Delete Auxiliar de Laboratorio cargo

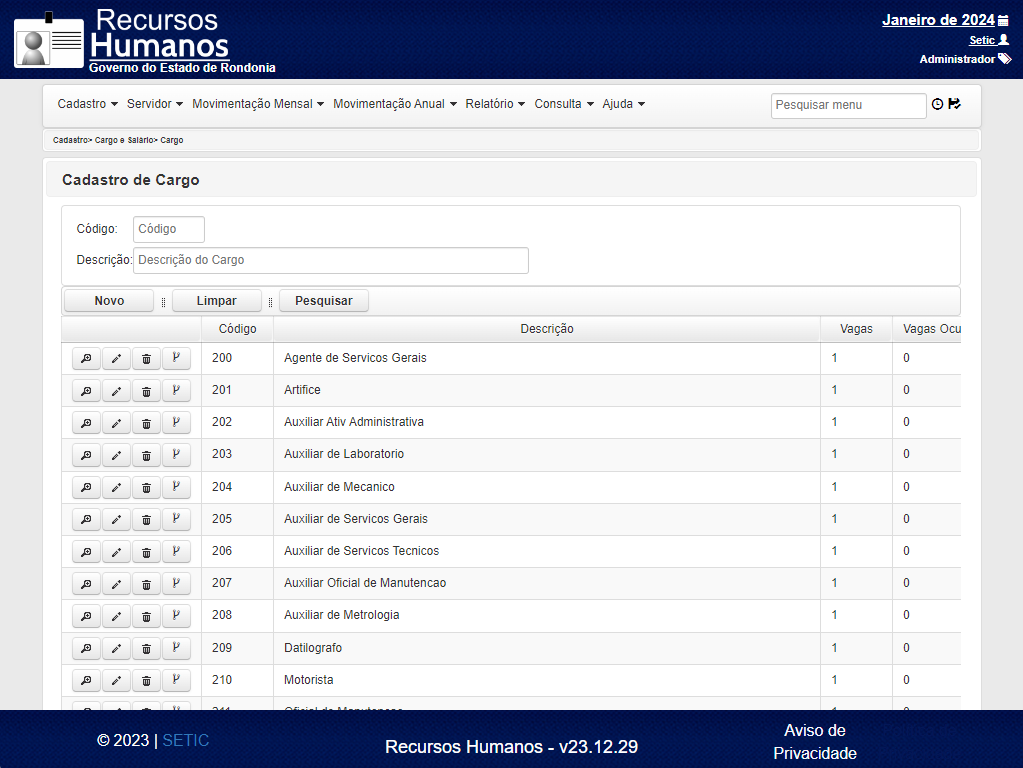146,454
